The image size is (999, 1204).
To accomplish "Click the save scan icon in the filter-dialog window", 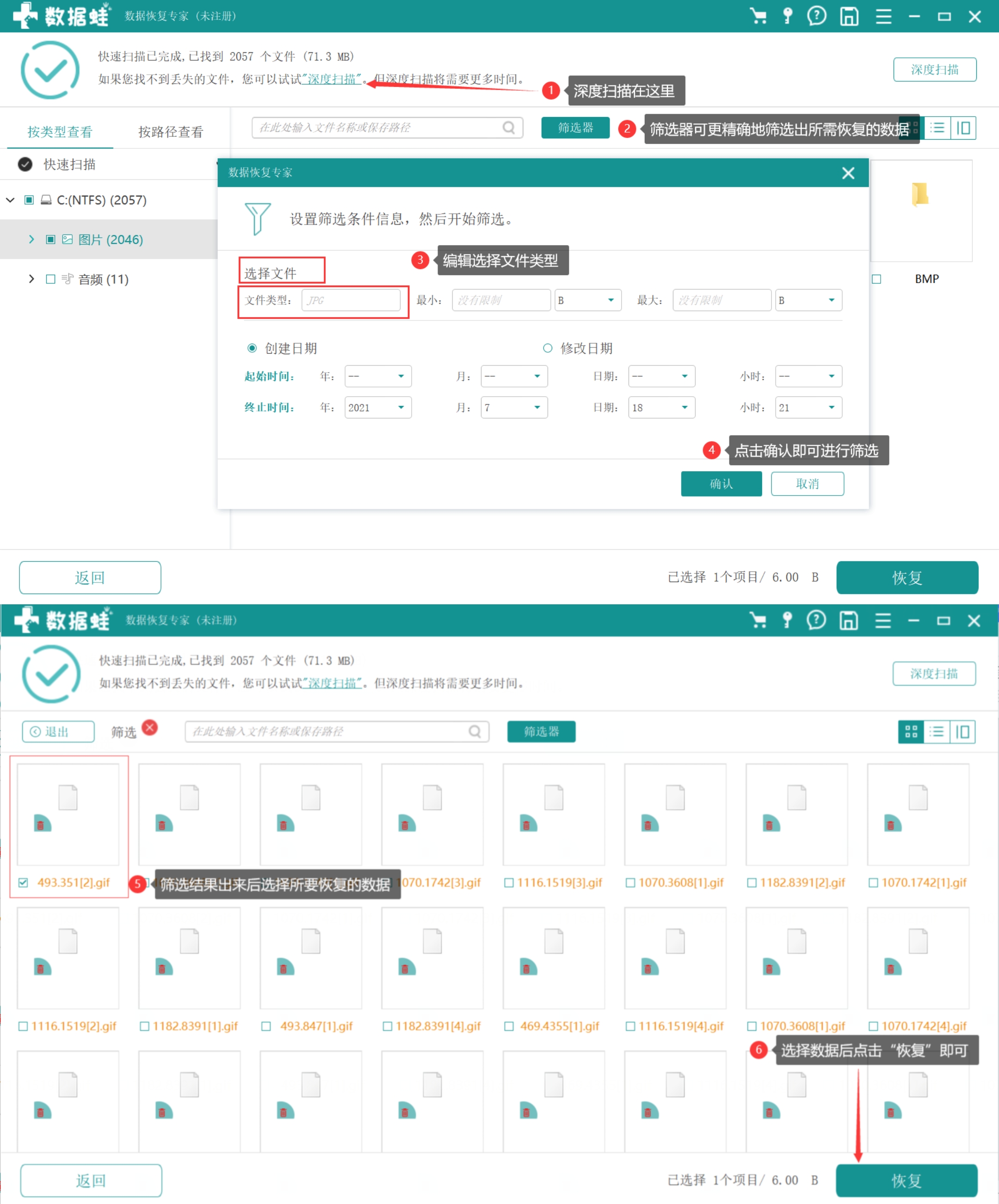I will (849, 16).
